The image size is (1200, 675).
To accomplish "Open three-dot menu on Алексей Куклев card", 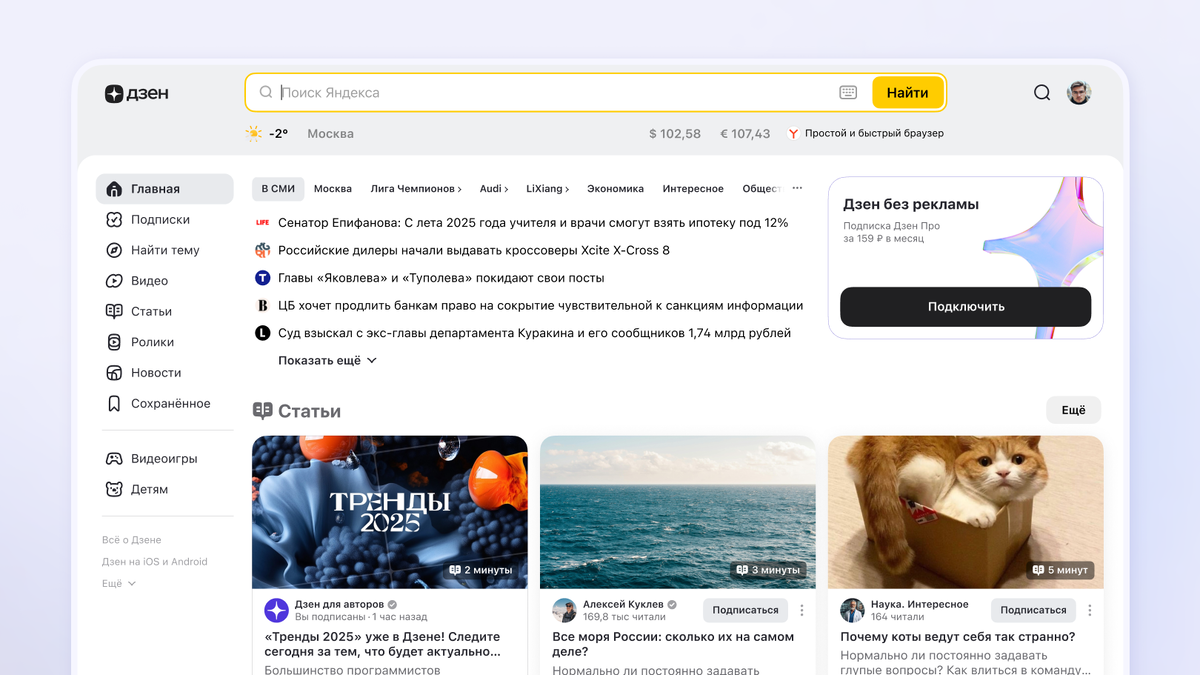I will pos(802,610).
